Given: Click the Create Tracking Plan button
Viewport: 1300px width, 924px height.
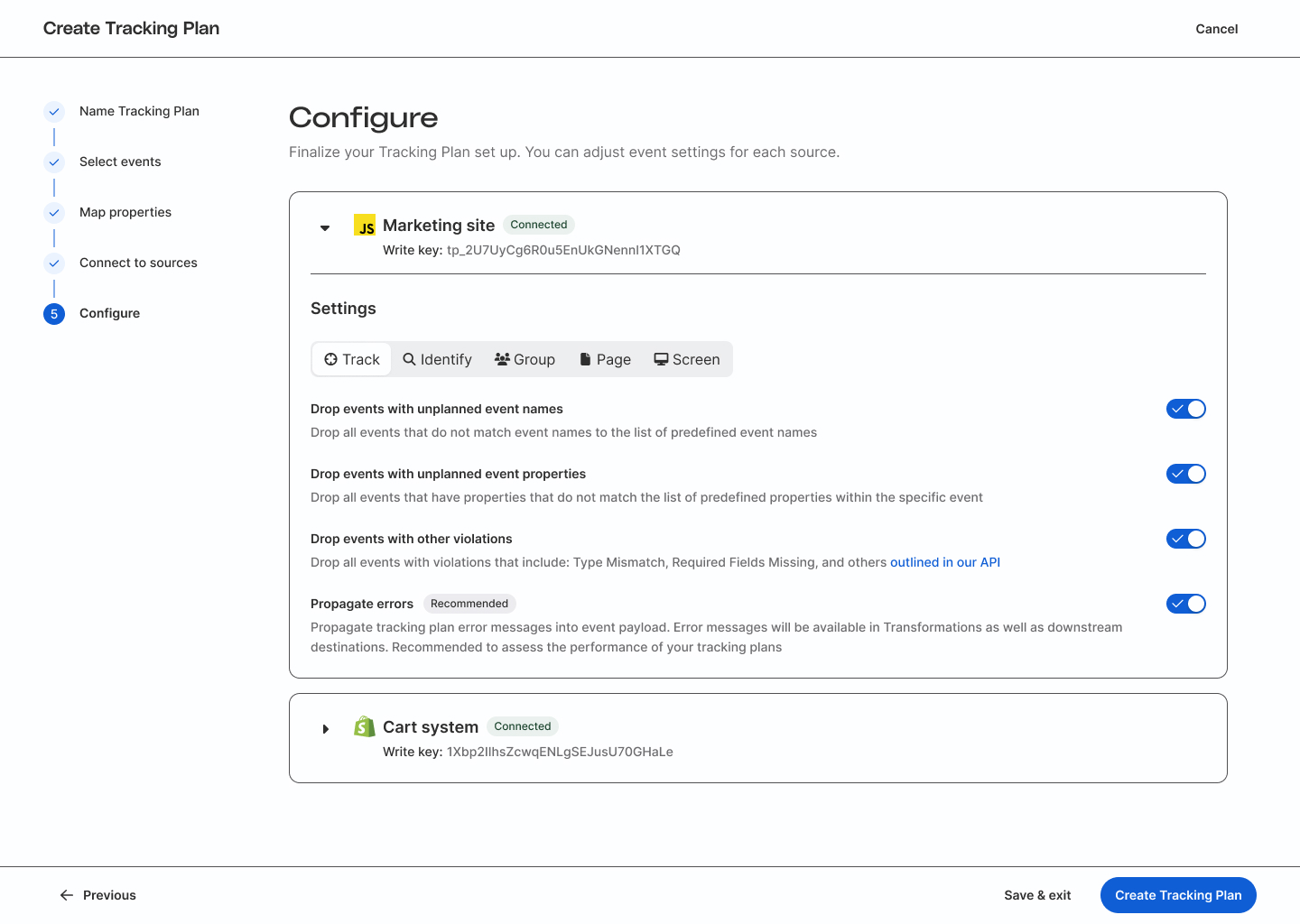Looking at the screenshot, I should pos(1178,894).
